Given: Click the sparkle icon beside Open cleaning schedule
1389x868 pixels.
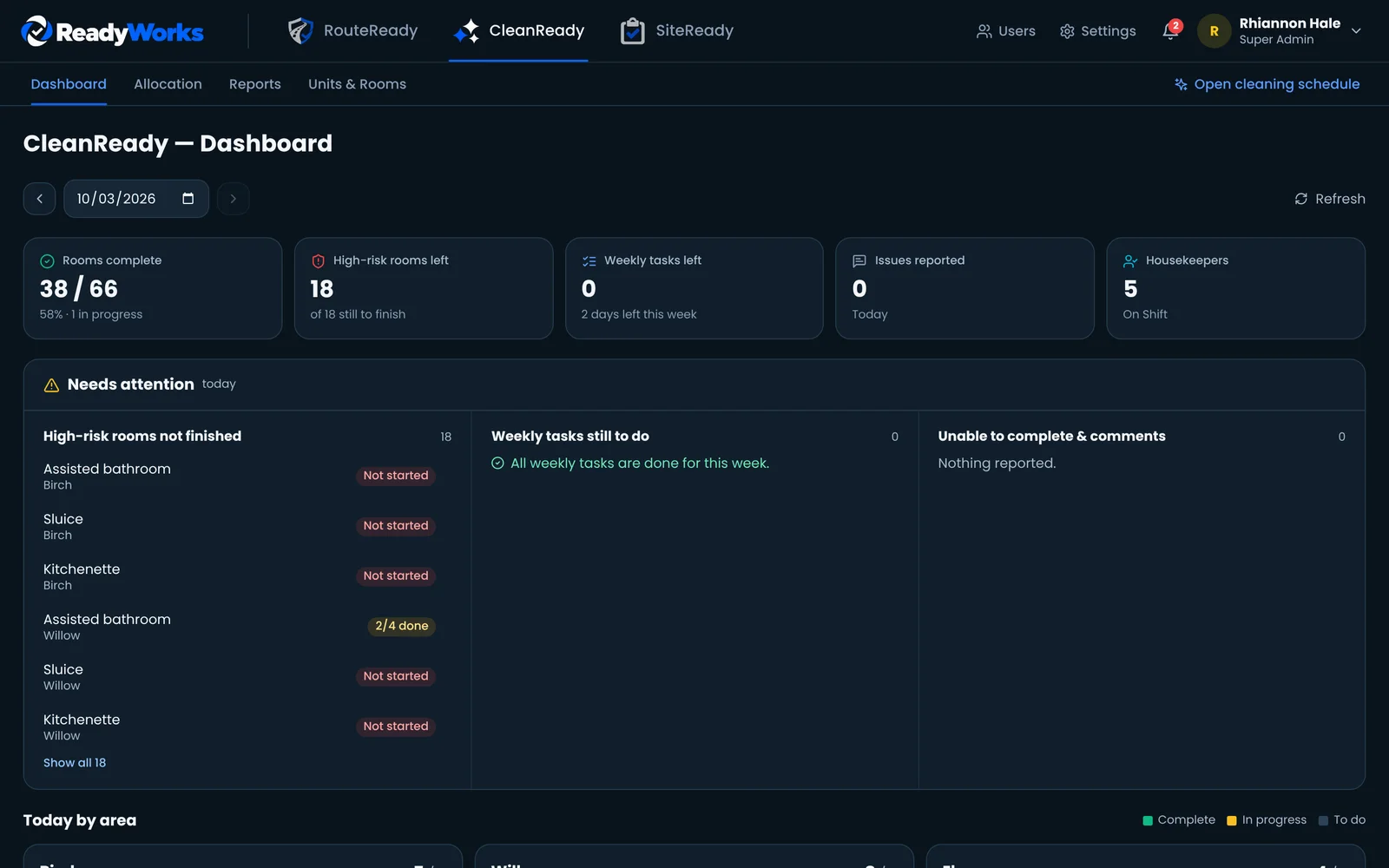Looking at the screenshot, I should pyautogui.click(x=1181, y=84).
